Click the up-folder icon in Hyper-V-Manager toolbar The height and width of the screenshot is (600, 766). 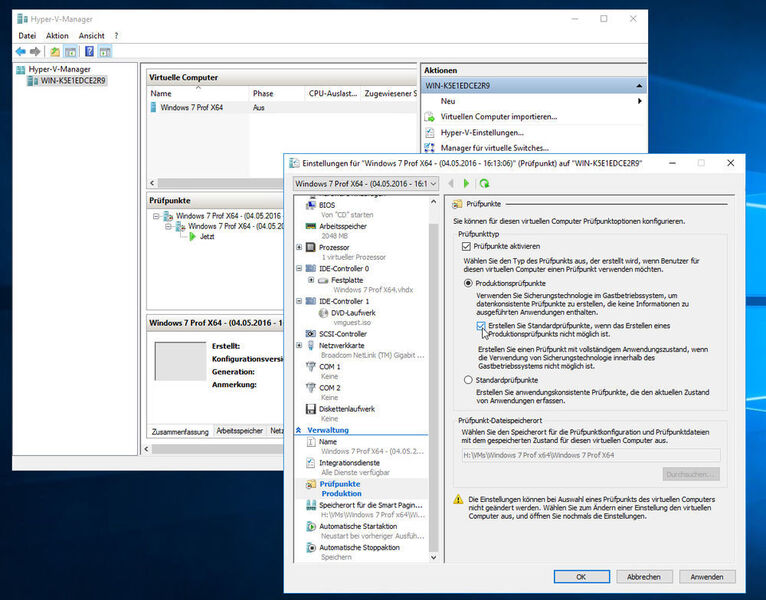pyautogui.click(x=55, y=51)
